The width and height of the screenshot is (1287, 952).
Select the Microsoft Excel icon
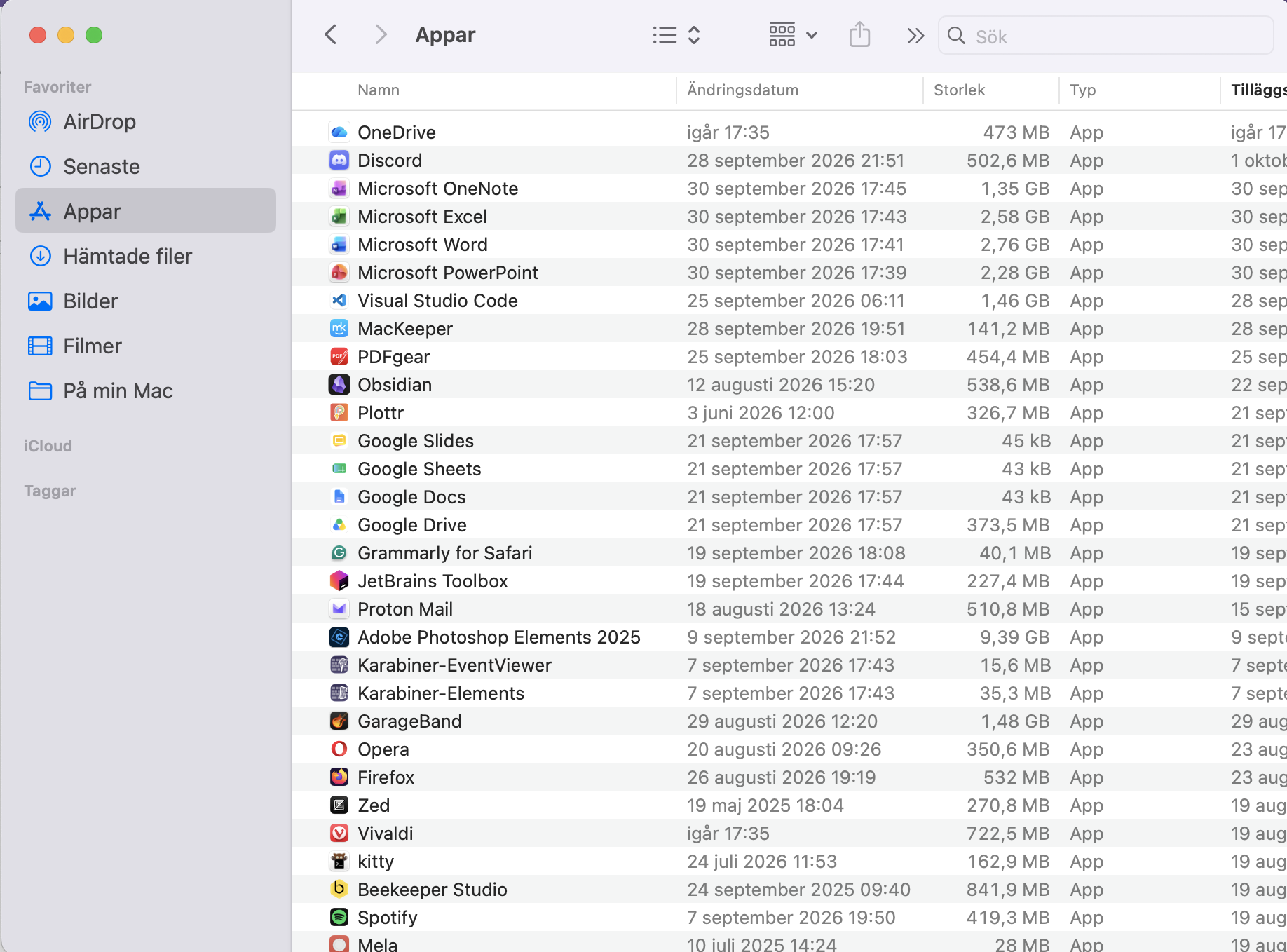[x=339, y=216]
